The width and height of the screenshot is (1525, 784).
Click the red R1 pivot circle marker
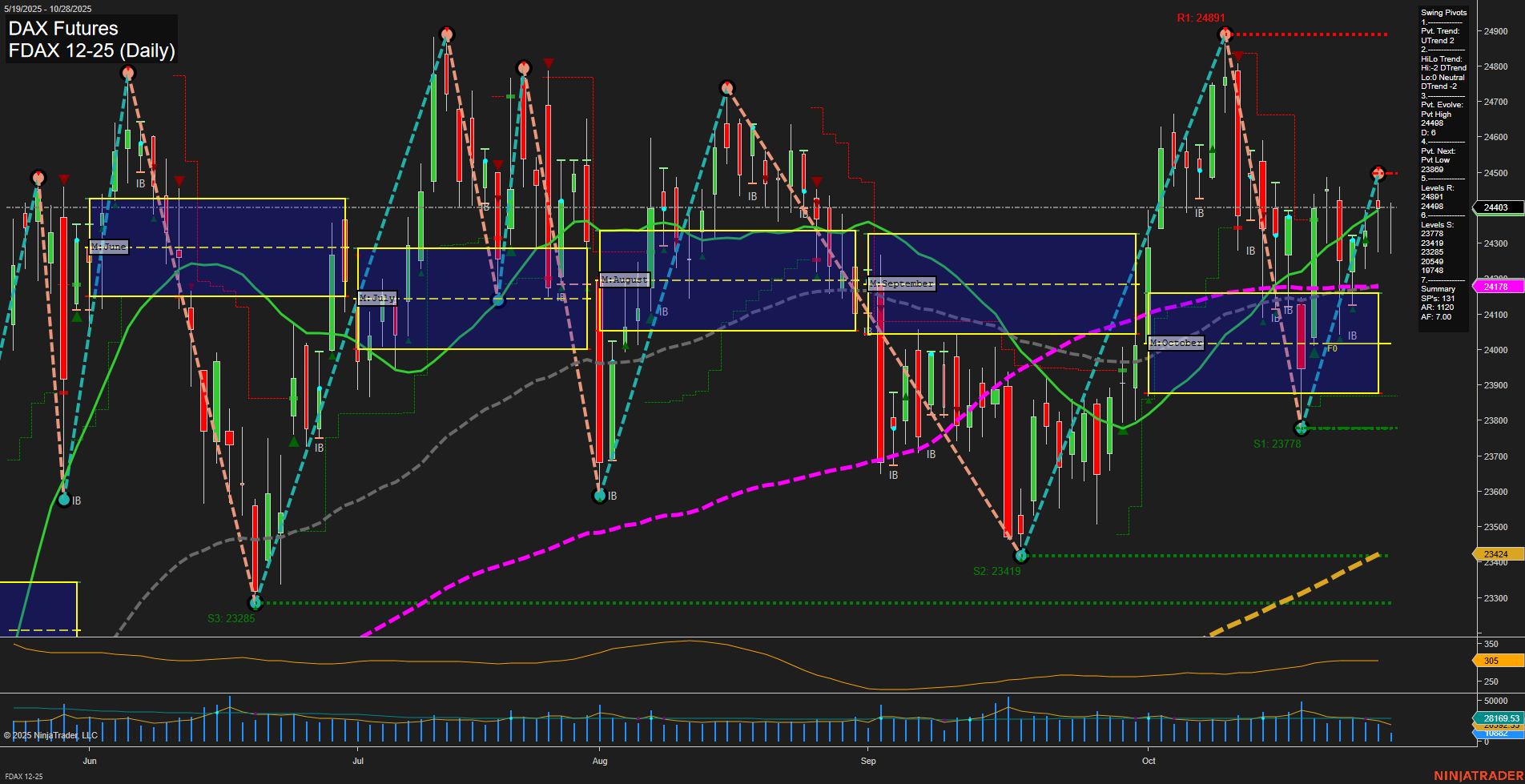(x=1225, y=34)
